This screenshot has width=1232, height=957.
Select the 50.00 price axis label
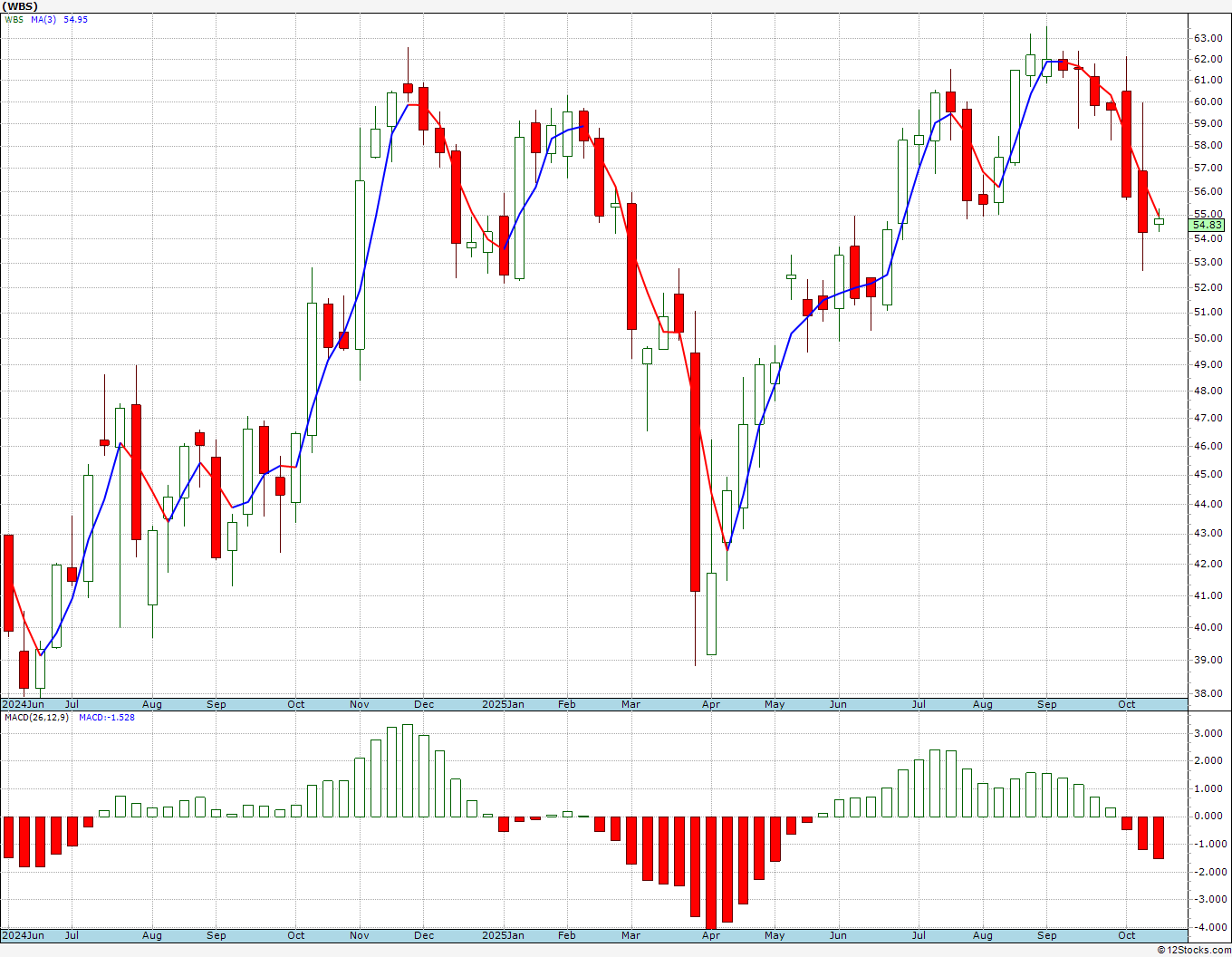click(1208, 338)
